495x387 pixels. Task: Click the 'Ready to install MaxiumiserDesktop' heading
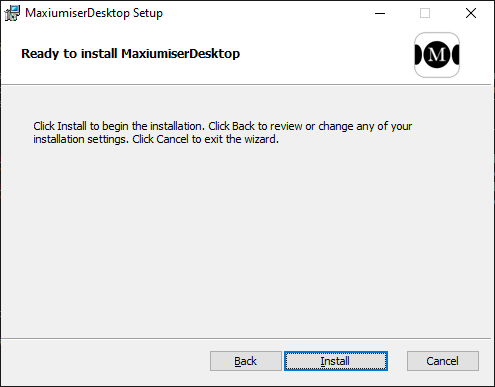pyautogui.click(x=130, y=54)
